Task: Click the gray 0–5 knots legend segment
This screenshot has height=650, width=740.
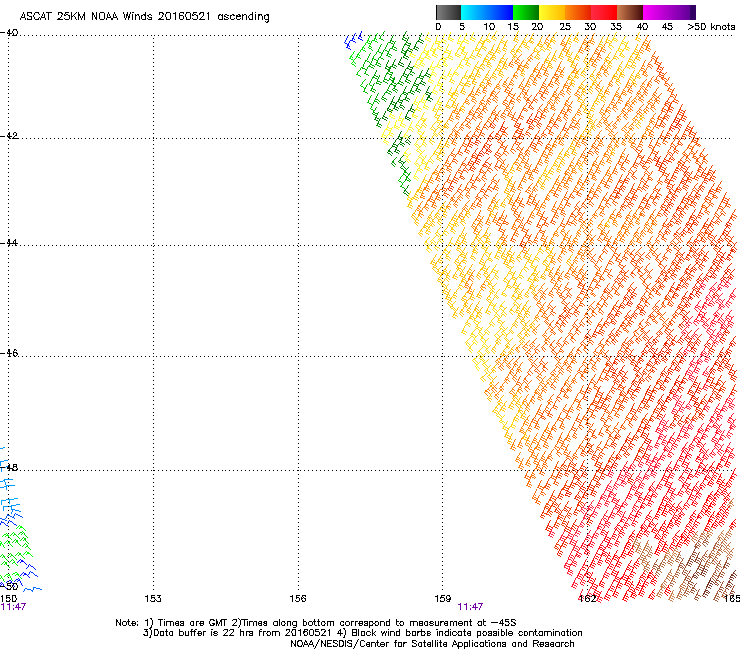Action: point(448,12)
